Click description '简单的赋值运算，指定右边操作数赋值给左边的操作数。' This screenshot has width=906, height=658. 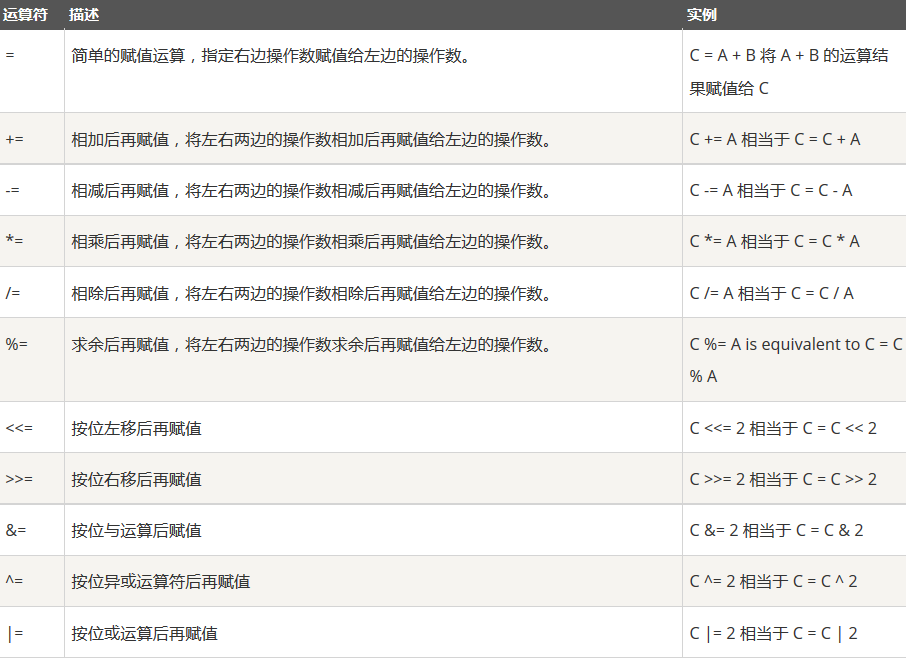[272, 56]
